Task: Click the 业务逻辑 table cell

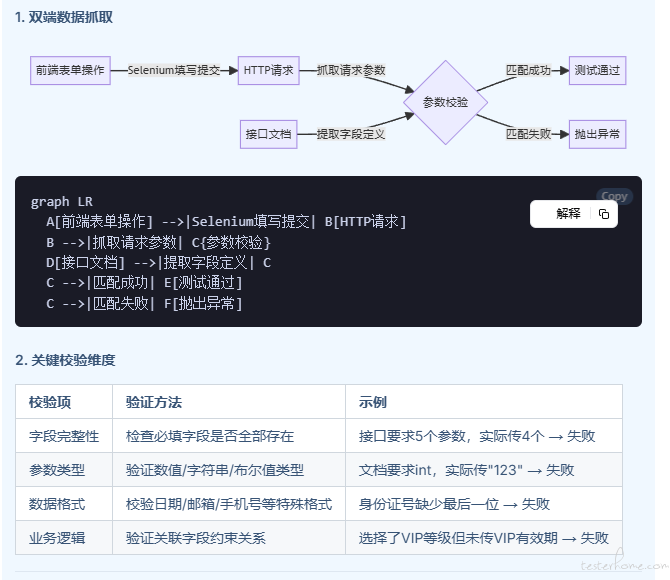Action: click(64, 538)
